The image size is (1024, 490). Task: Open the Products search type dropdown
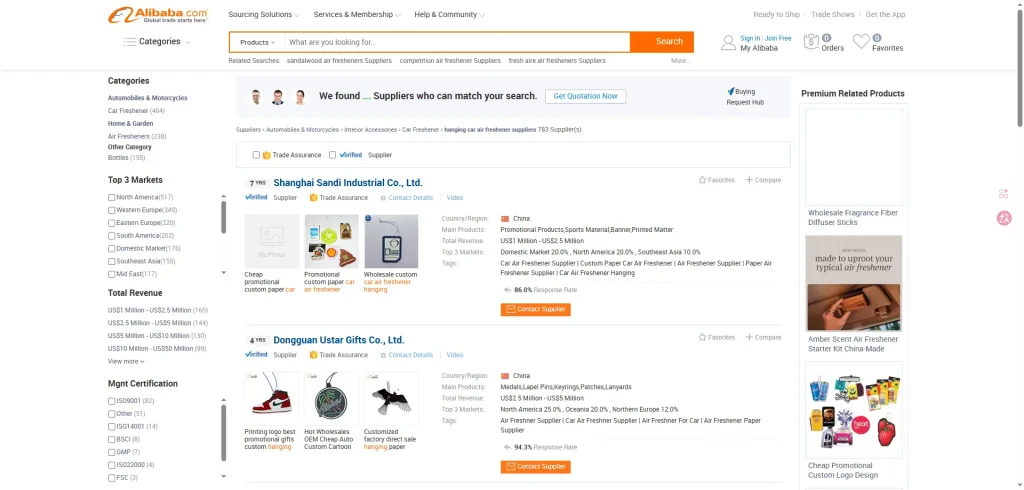tap(257, 42)
